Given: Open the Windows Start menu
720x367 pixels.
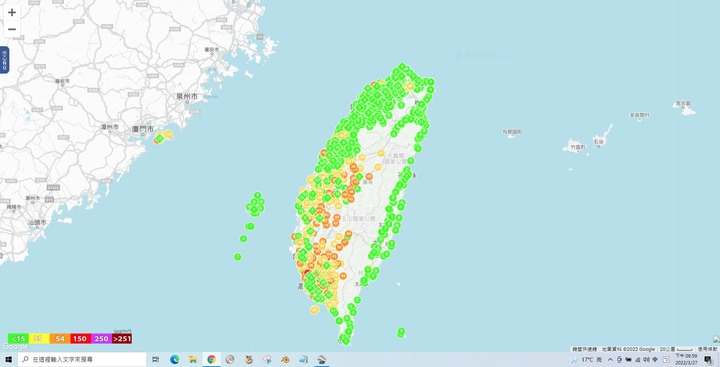Looking at the screenshot, I should (8, 360).
